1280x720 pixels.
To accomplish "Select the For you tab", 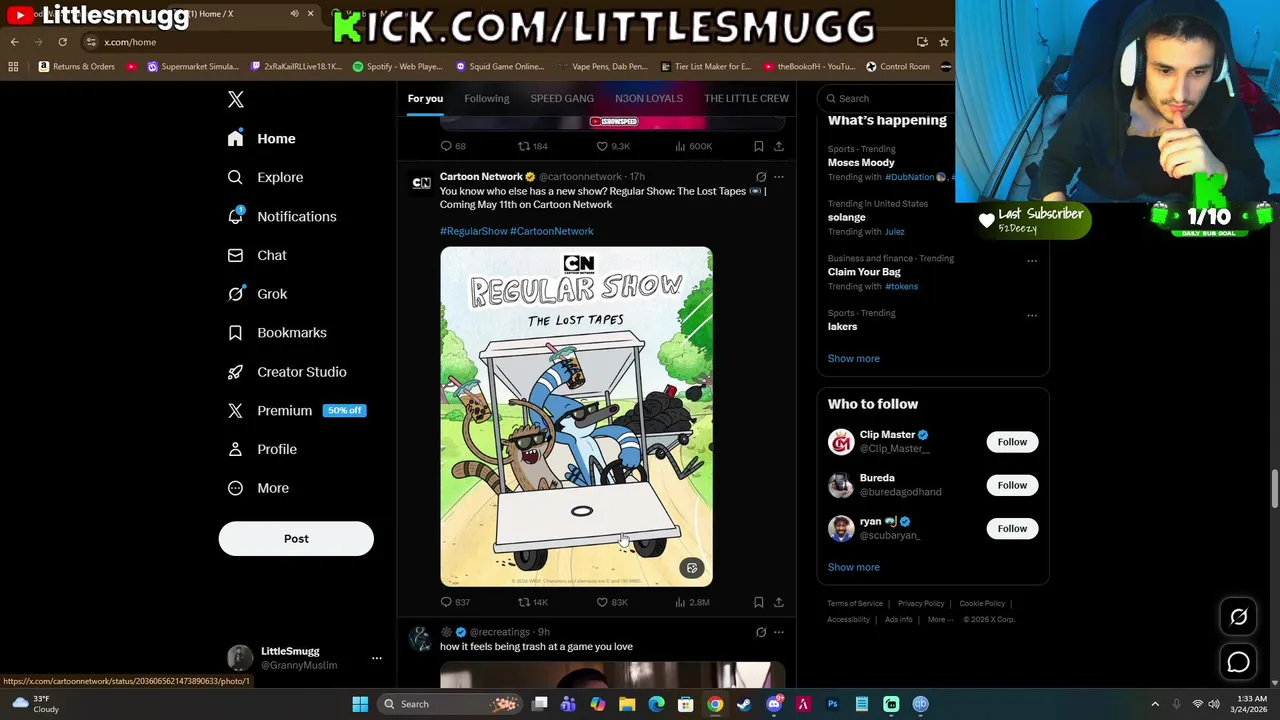I will tap(425, 98).
